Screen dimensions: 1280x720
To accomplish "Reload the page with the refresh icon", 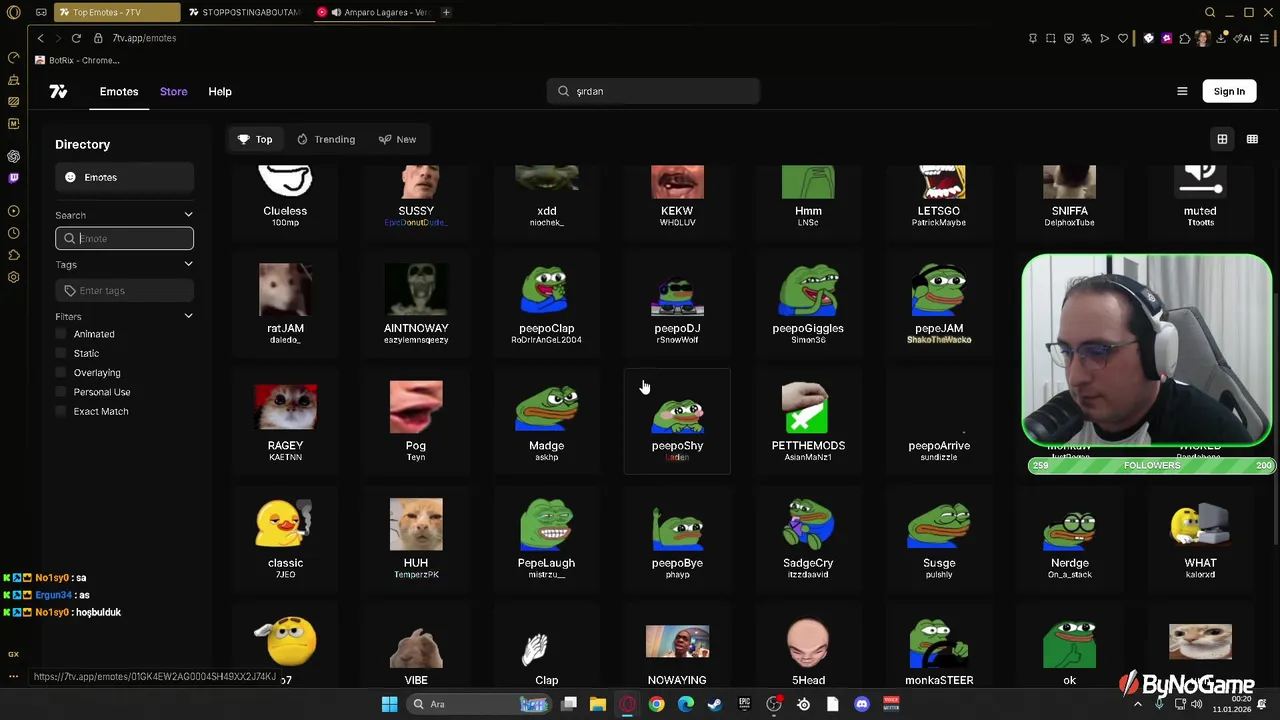I will click(76, 38).
